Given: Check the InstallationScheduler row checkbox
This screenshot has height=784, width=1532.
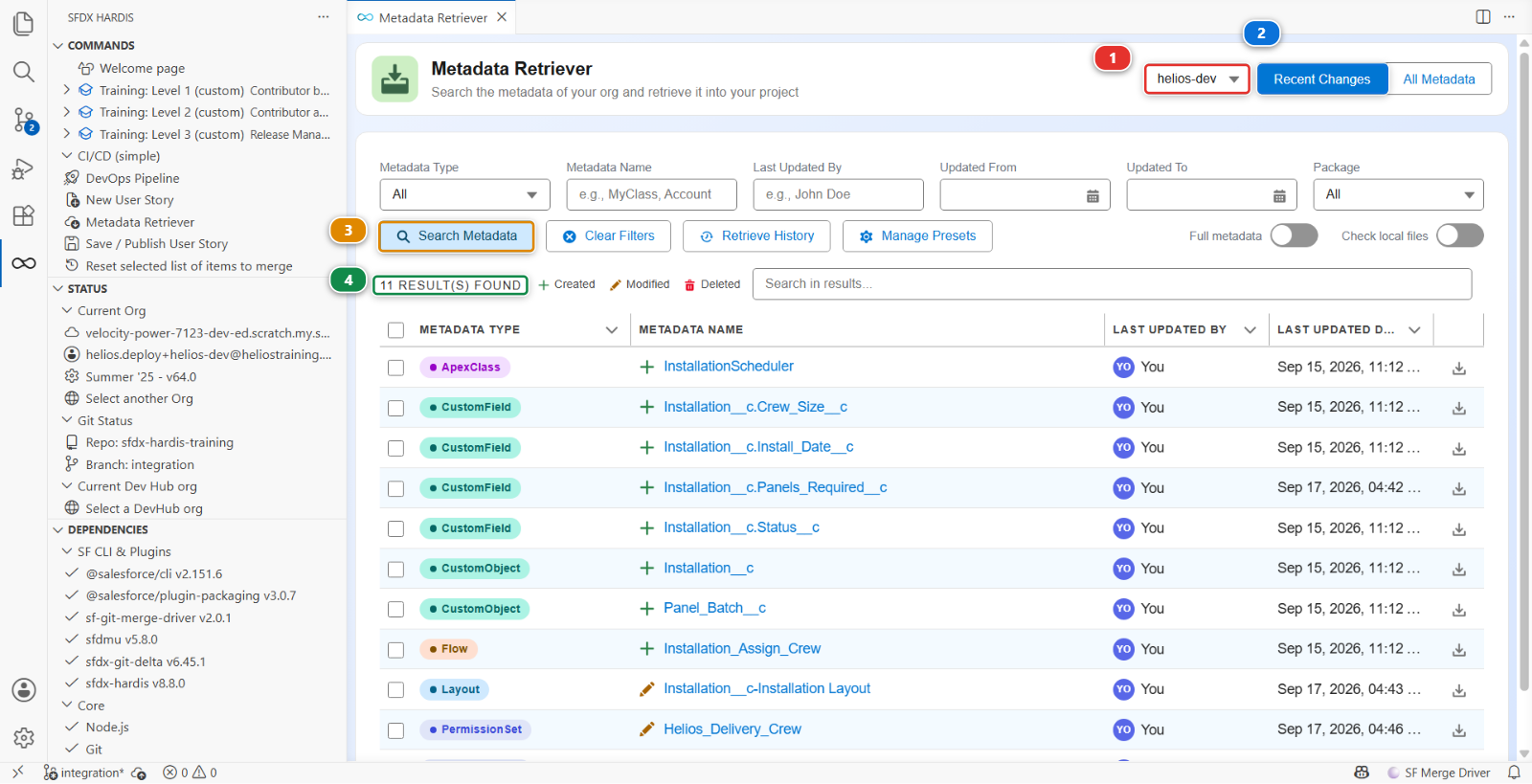Looking at the screenshot, I should pyautogui.click(x=395, y=368).
